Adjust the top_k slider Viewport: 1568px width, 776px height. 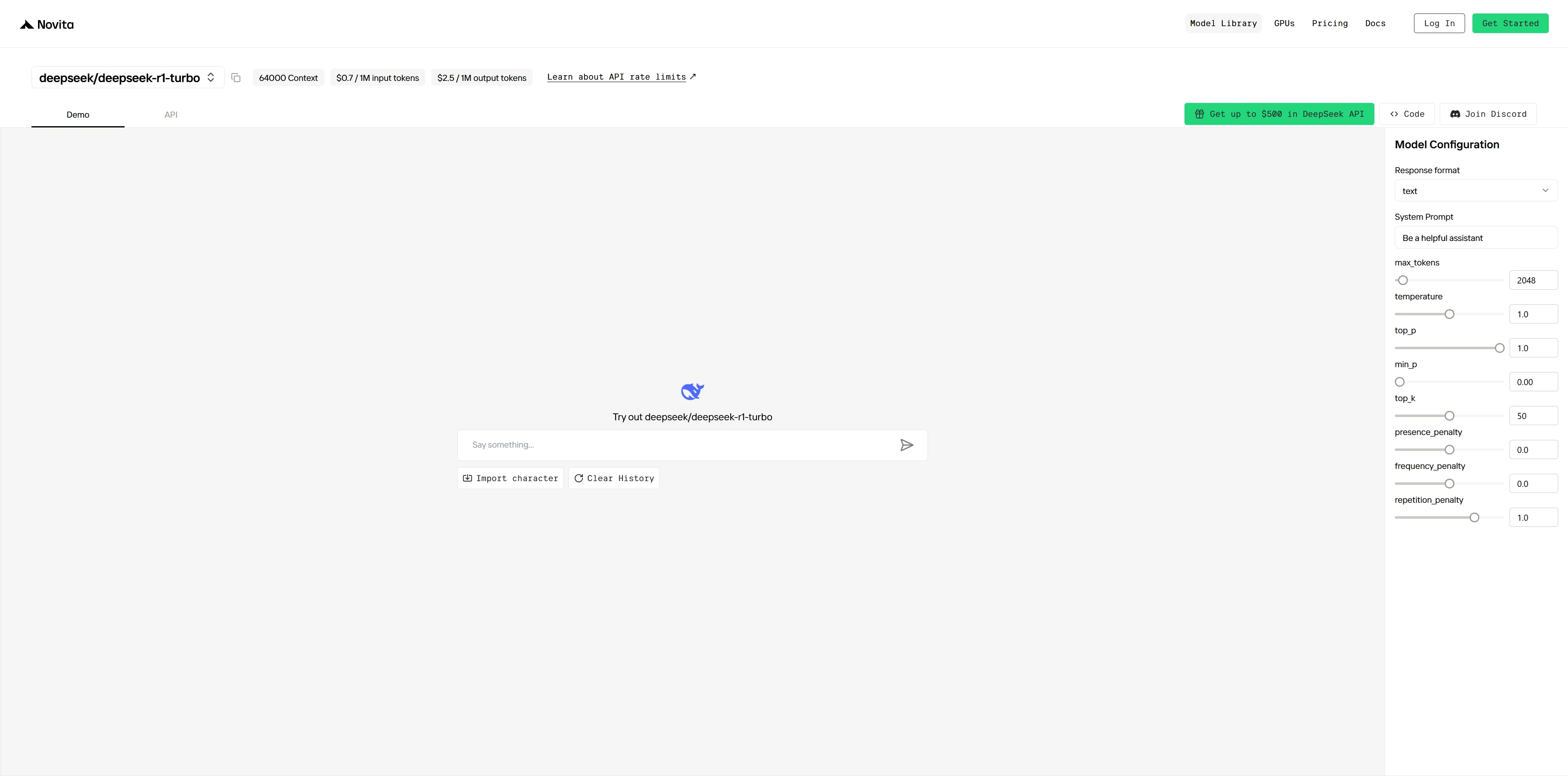coord(1449,416)
